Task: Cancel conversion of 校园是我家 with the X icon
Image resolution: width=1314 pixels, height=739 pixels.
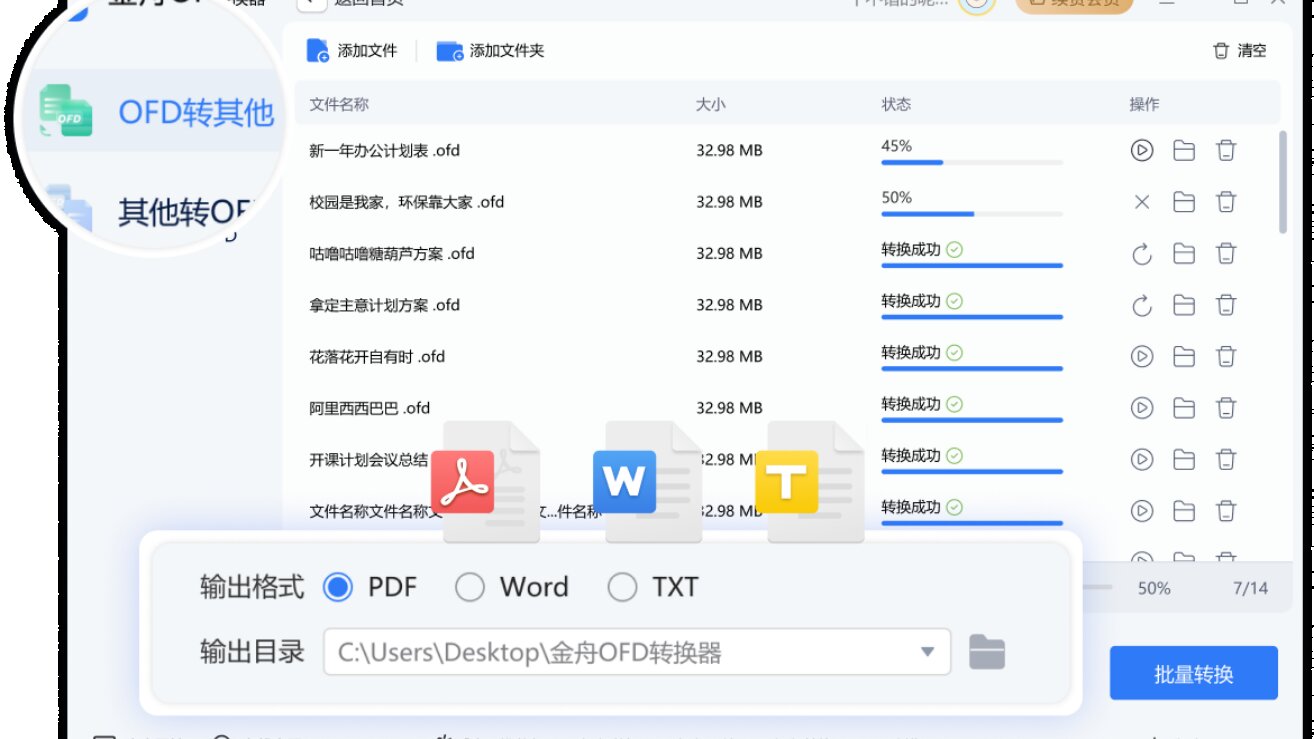Action: click(1141, 201)
